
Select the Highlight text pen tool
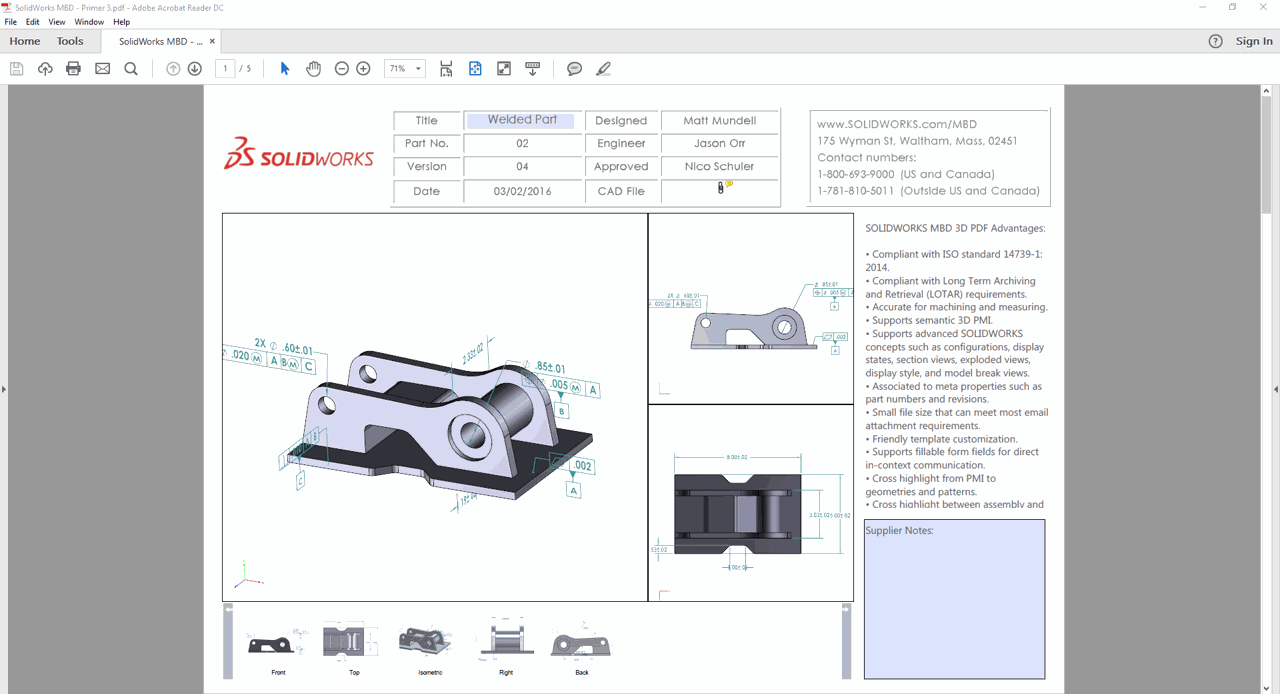pyautogui.click(x=603, y=69)
